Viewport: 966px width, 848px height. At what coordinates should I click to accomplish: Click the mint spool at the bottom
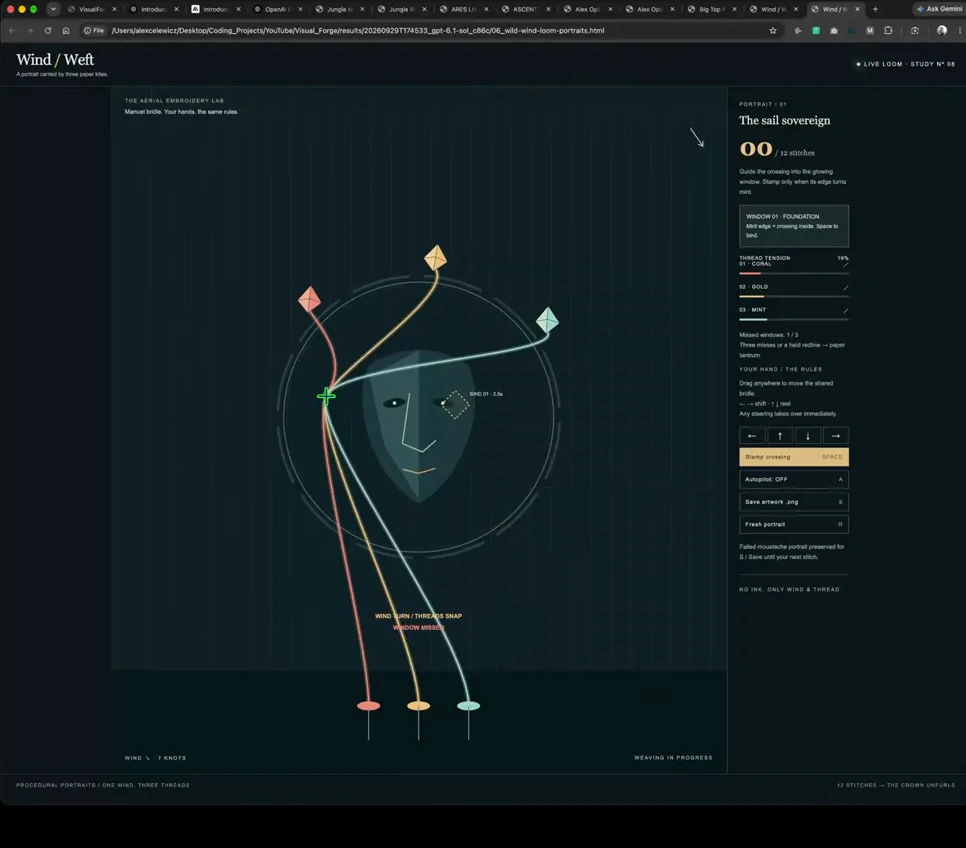click(x=468, y=706)
